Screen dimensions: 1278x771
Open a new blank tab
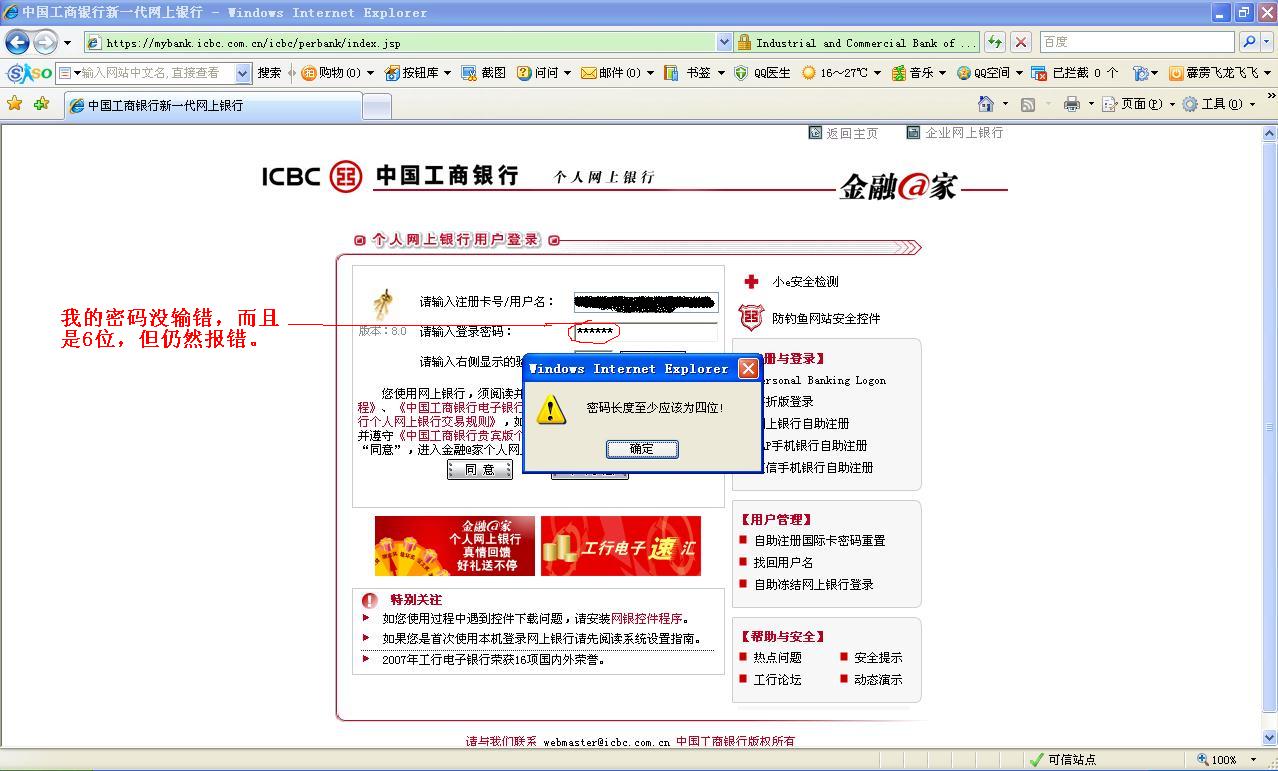pos(376,106)
